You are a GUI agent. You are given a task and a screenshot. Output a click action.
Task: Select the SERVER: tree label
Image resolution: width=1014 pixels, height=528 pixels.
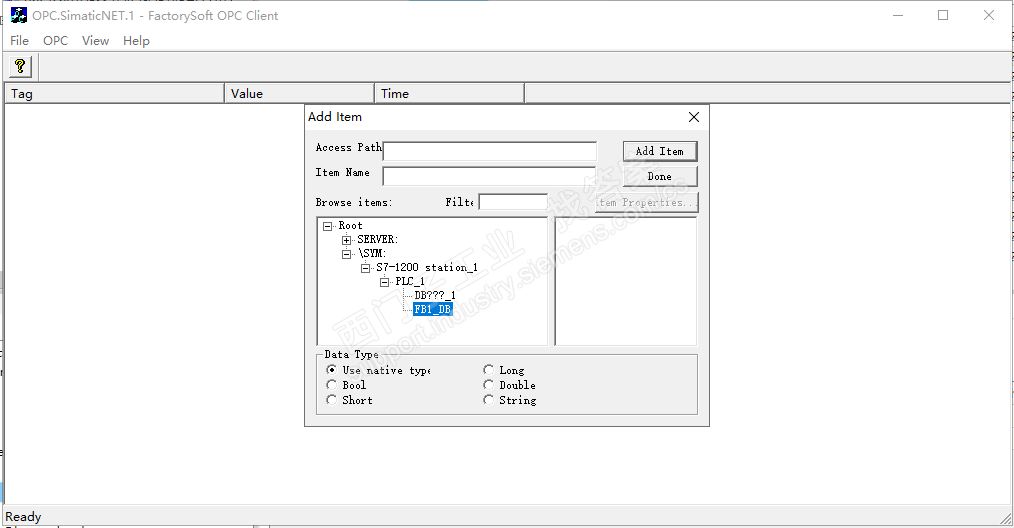click(x=378, y=239)
